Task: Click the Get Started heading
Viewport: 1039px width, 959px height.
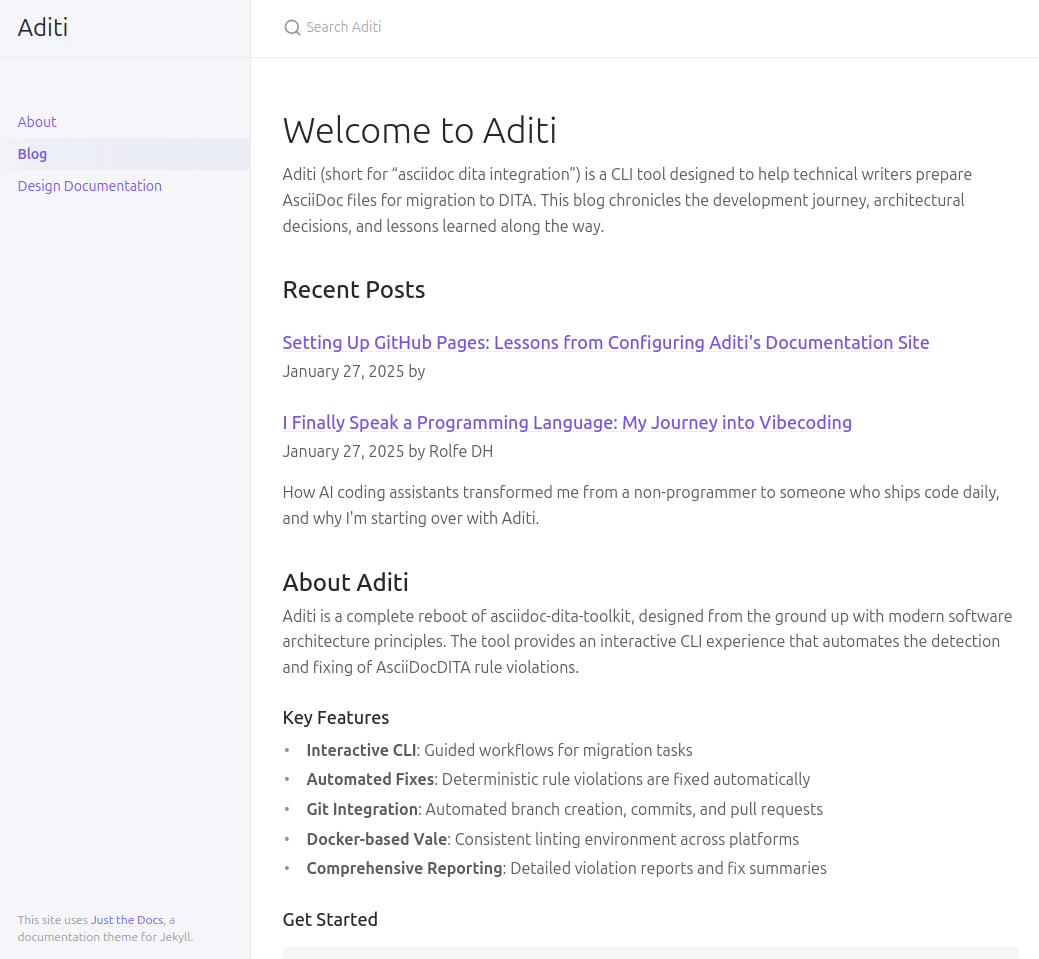Action: (x=330, y=920)
